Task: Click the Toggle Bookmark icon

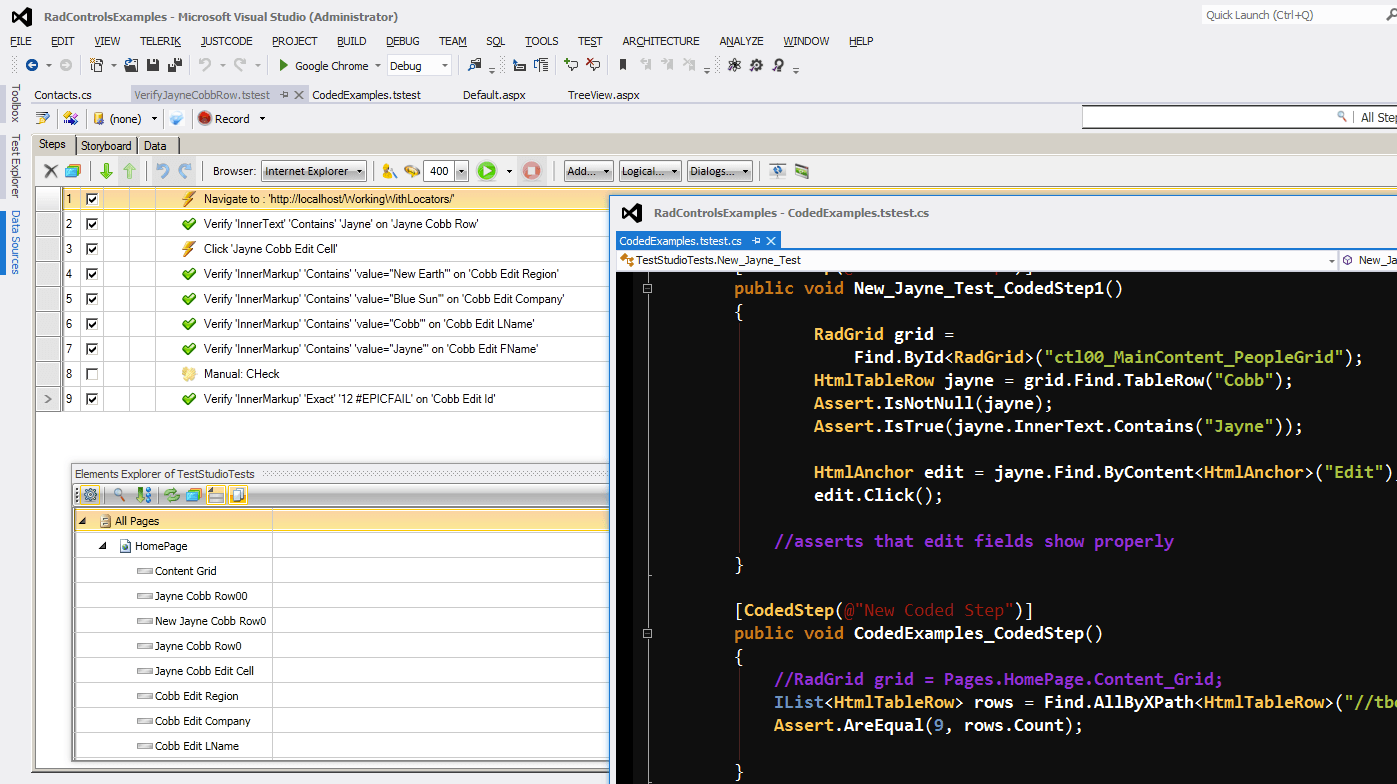Action: coord(623,65)
